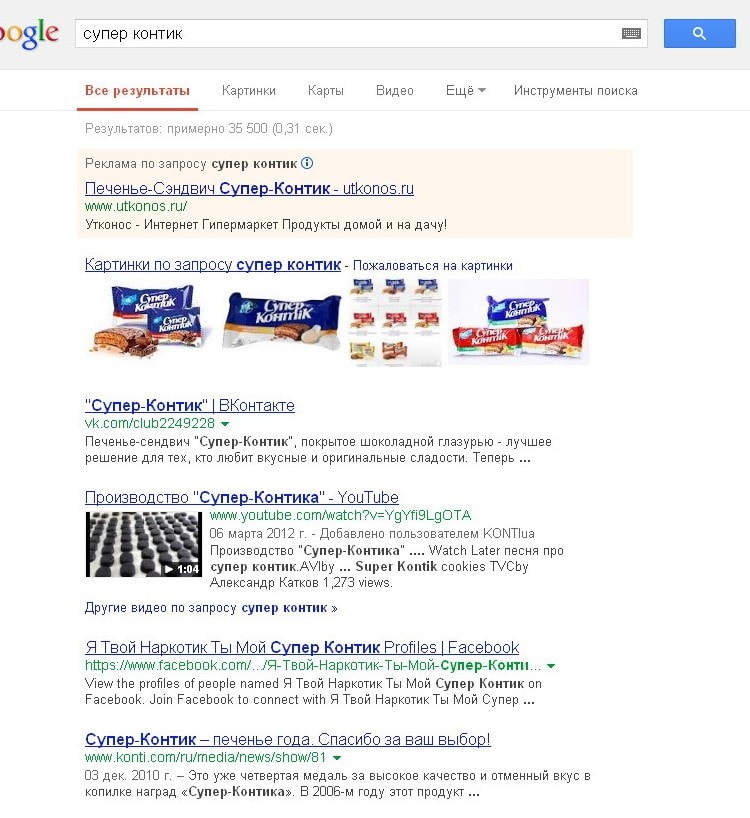Expand the green arrow next to konti.com URL

click(x=337, y=757)
